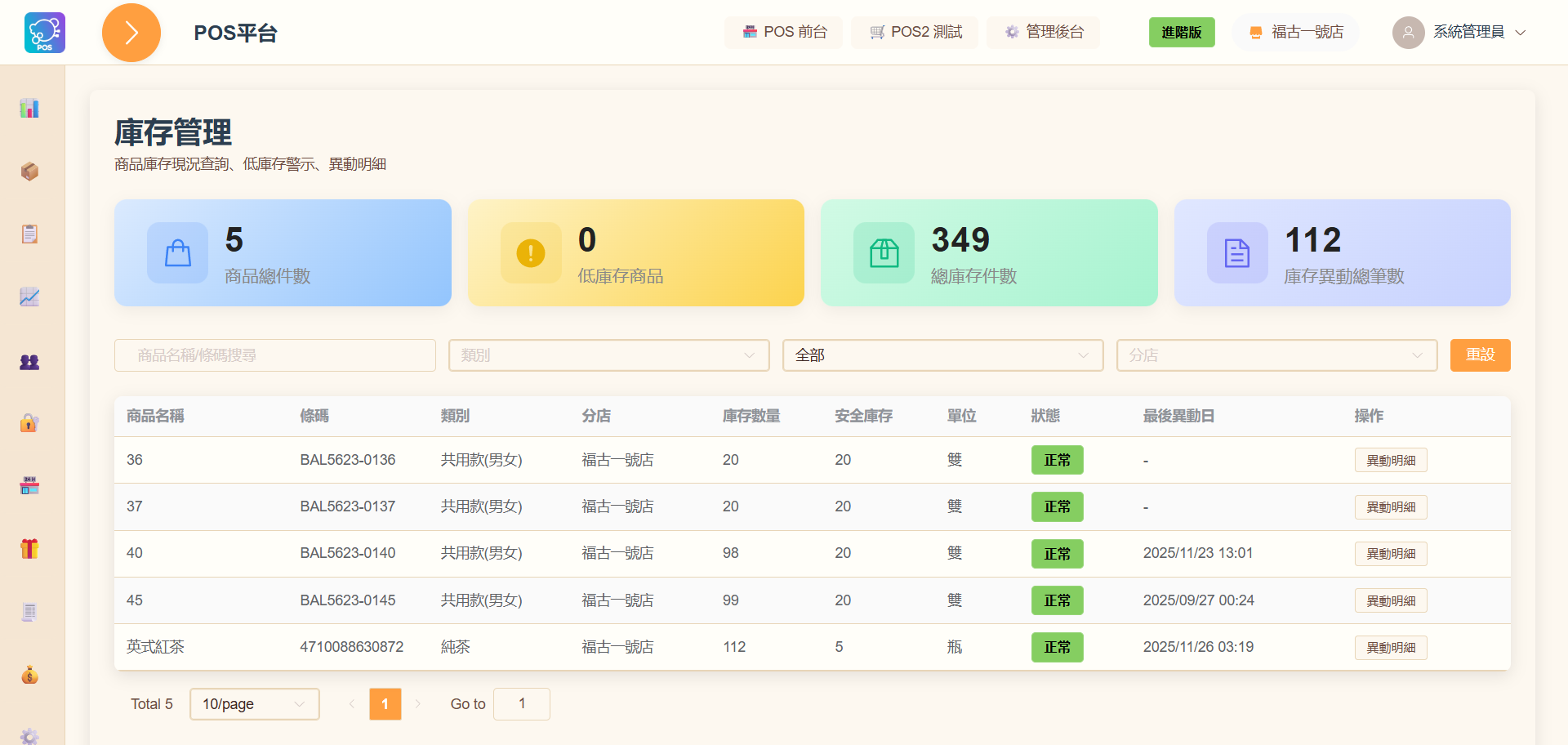The height and width of the screenshot is (745, 1568).
Task: Open the 管理後台 admin panel
Action: (x=1043, y=33)
